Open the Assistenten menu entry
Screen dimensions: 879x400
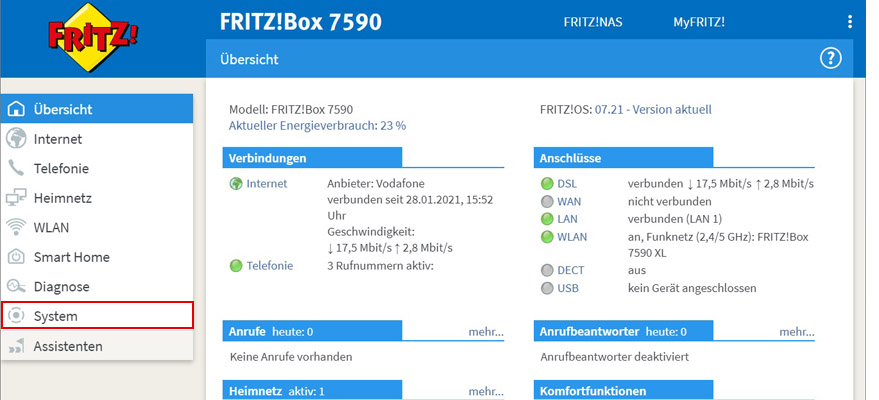pos(68,346)
